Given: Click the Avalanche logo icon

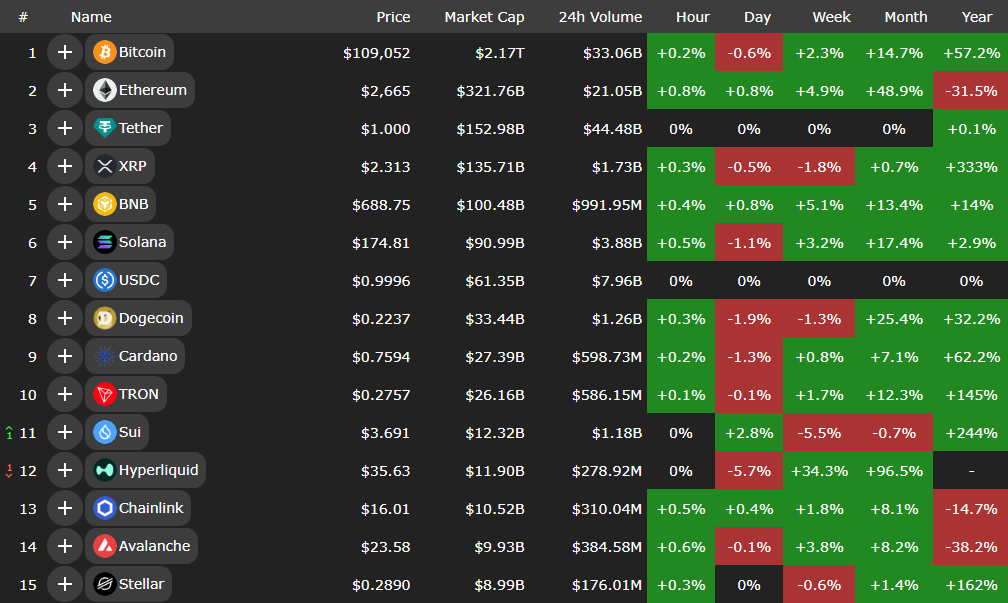Looking at the screenshot, I should tap(104, 546).
